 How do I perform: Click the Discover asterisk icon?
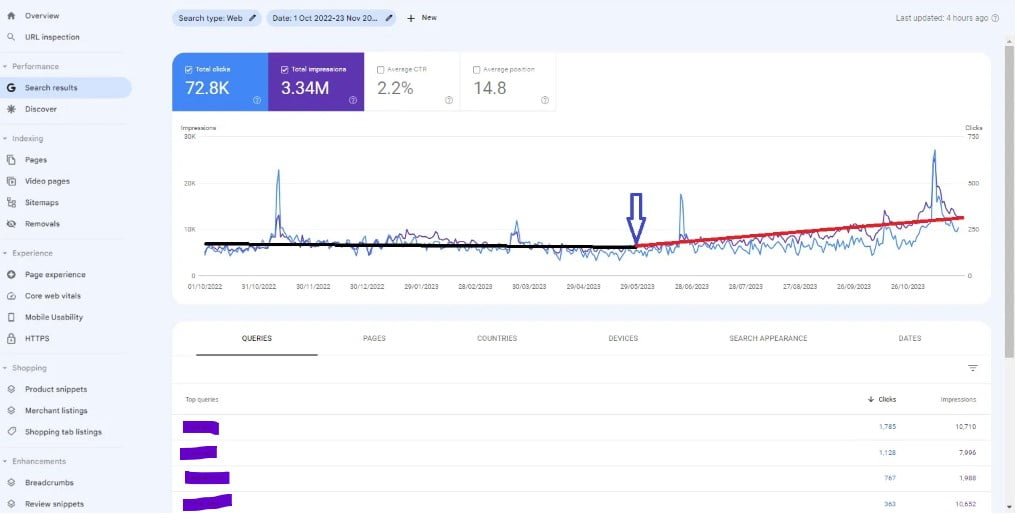pyautogui.click(x=11, y=109)
